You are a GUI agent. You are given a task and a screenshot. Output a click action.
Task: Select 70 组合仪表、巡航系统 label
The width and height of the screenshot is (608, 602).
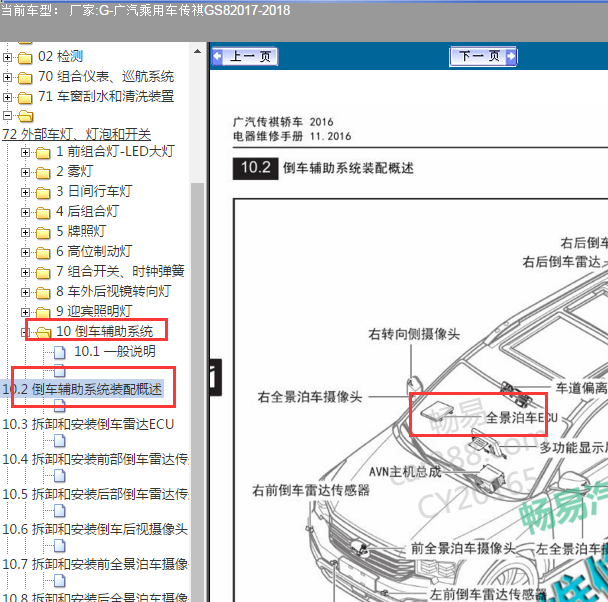106,77
